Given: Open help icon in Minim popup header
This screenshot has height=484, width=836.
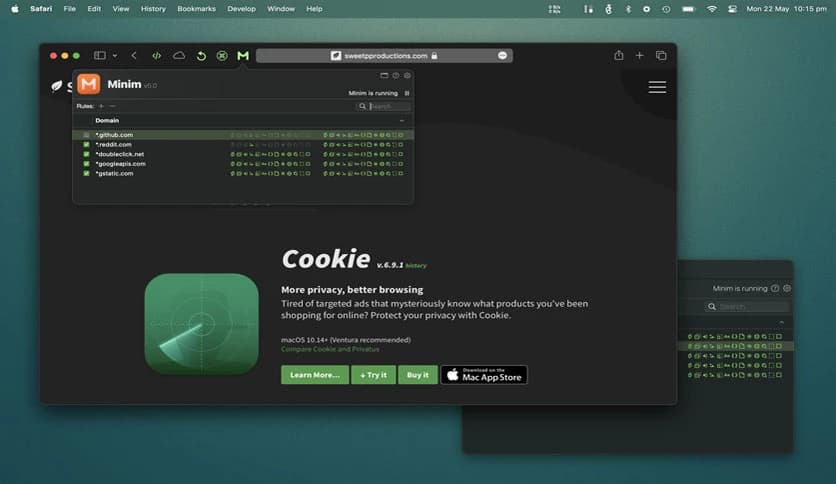Looking at the screenshot, I should pos(396,75).
